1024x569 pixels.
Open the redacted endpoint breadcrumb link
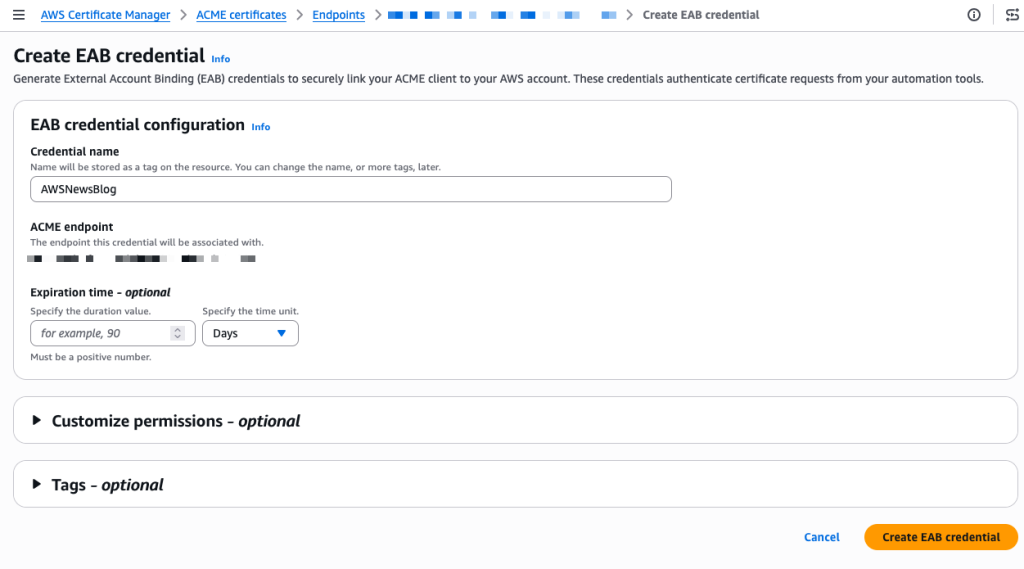tap(502, 14)
